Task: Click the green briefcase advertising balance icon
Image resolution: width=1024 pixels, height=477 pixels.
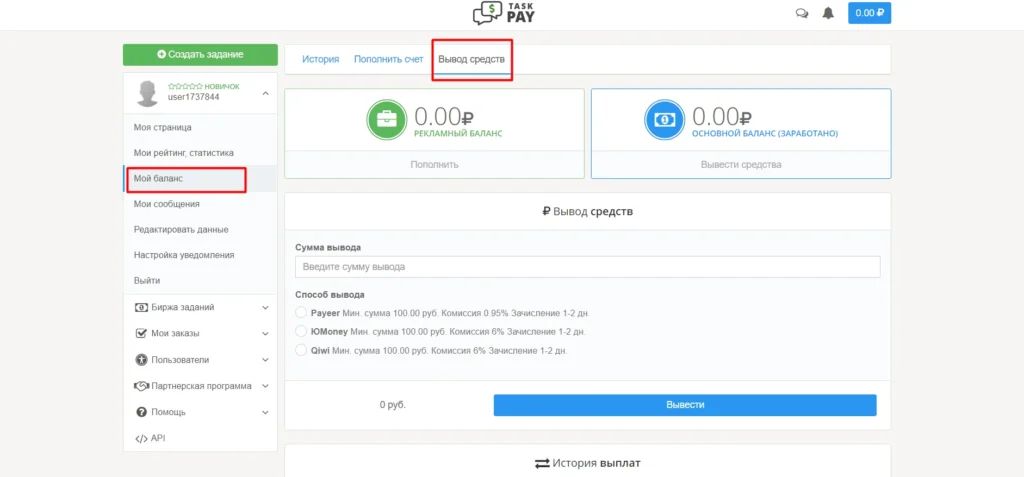Action: coord(387,120)
